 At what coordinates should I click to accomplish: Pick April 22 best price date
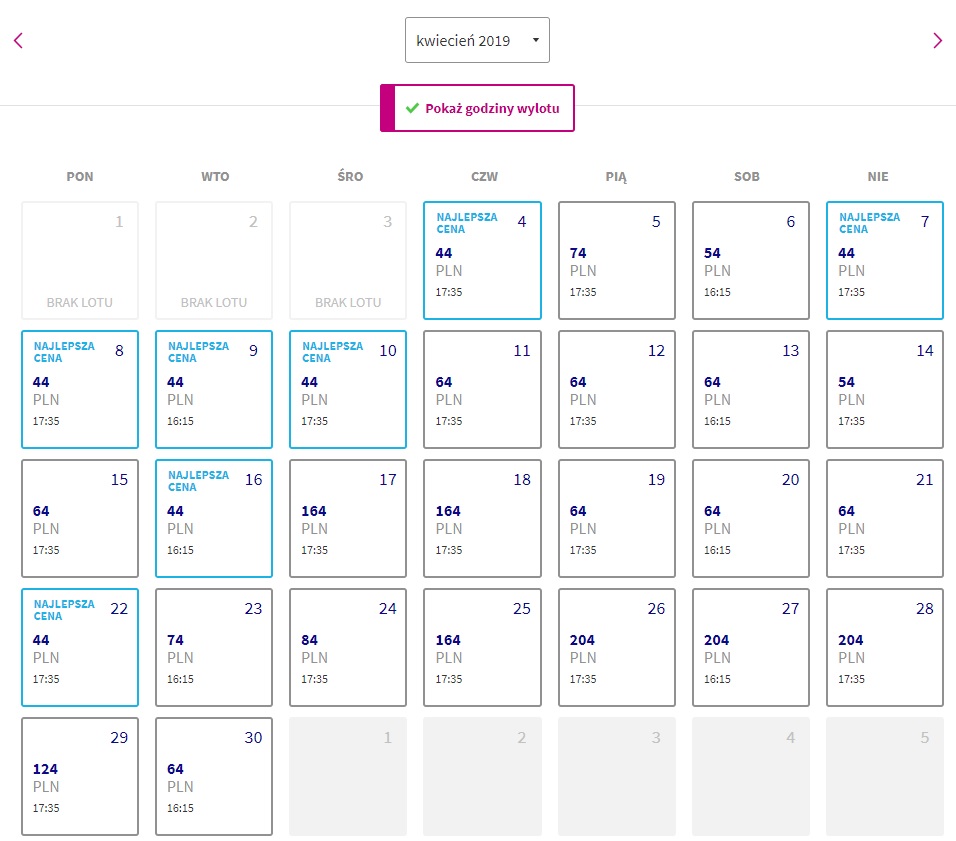pos(80,647)
